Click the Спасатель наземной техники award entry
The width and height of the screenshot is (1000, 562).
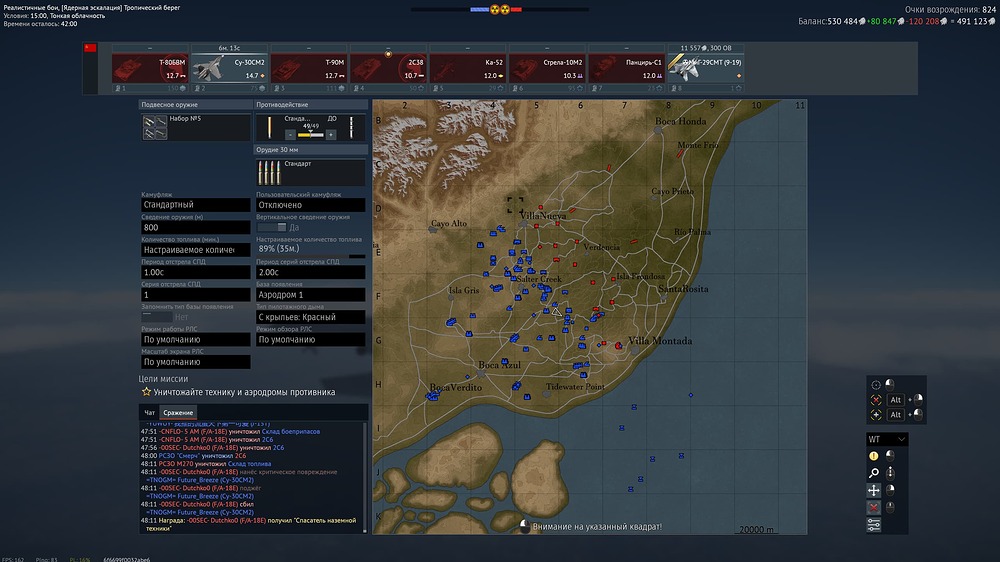click(251, 524)
